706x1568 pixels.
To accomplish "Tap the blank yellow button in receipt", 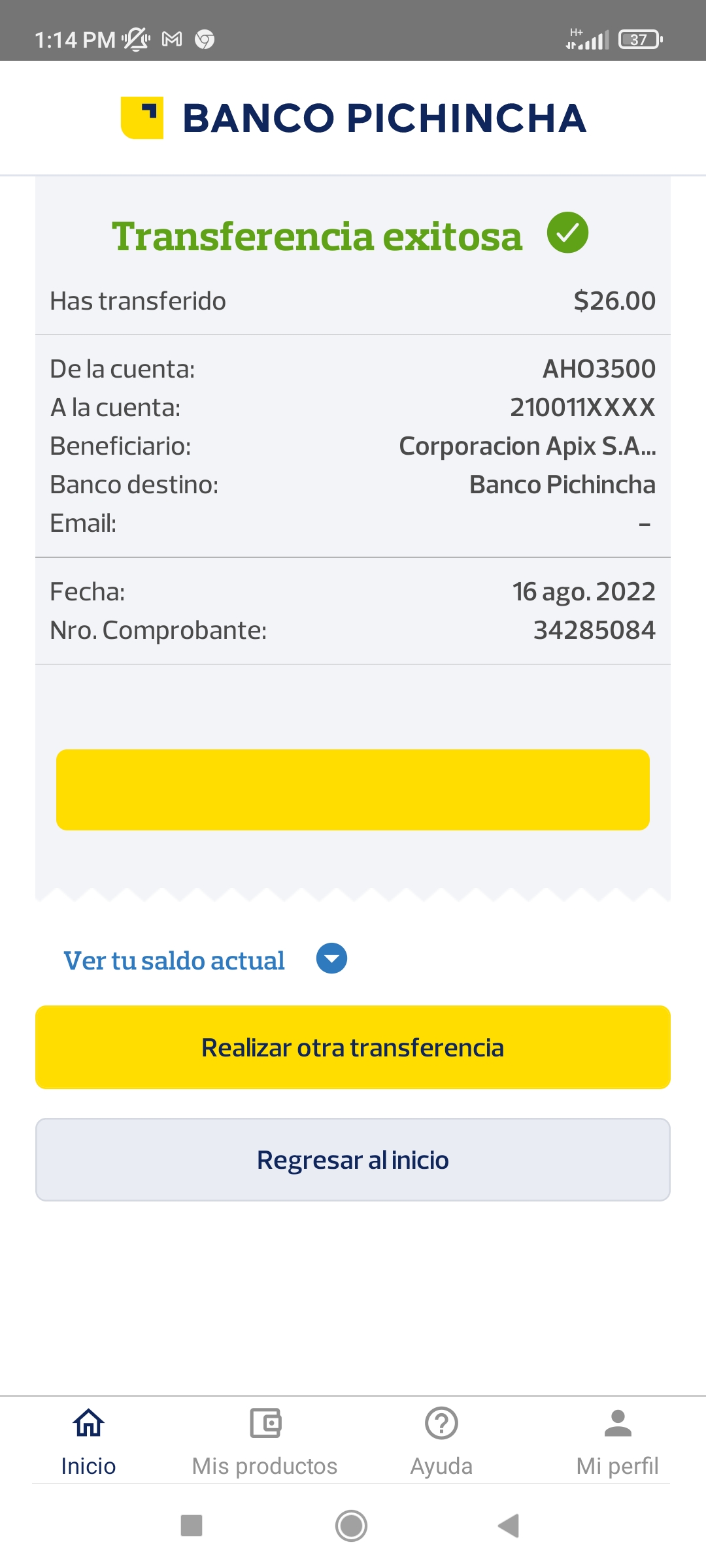I will point(353,790).
